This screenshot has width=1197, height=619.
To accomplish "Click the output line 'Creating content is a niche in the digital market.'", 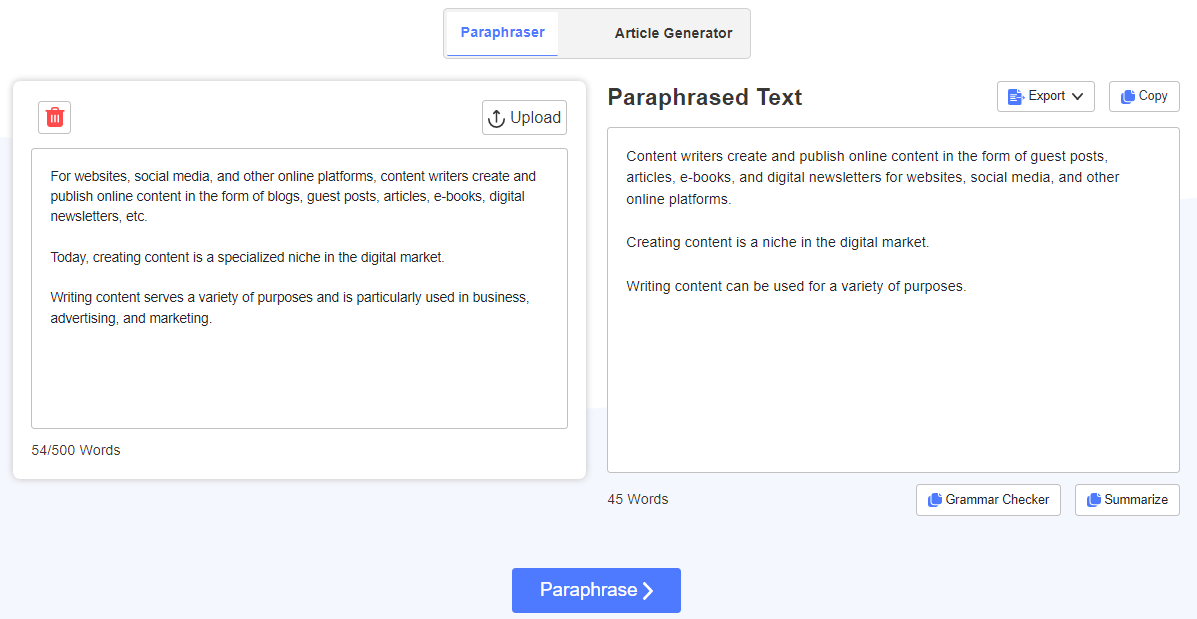I will point(778,243).
